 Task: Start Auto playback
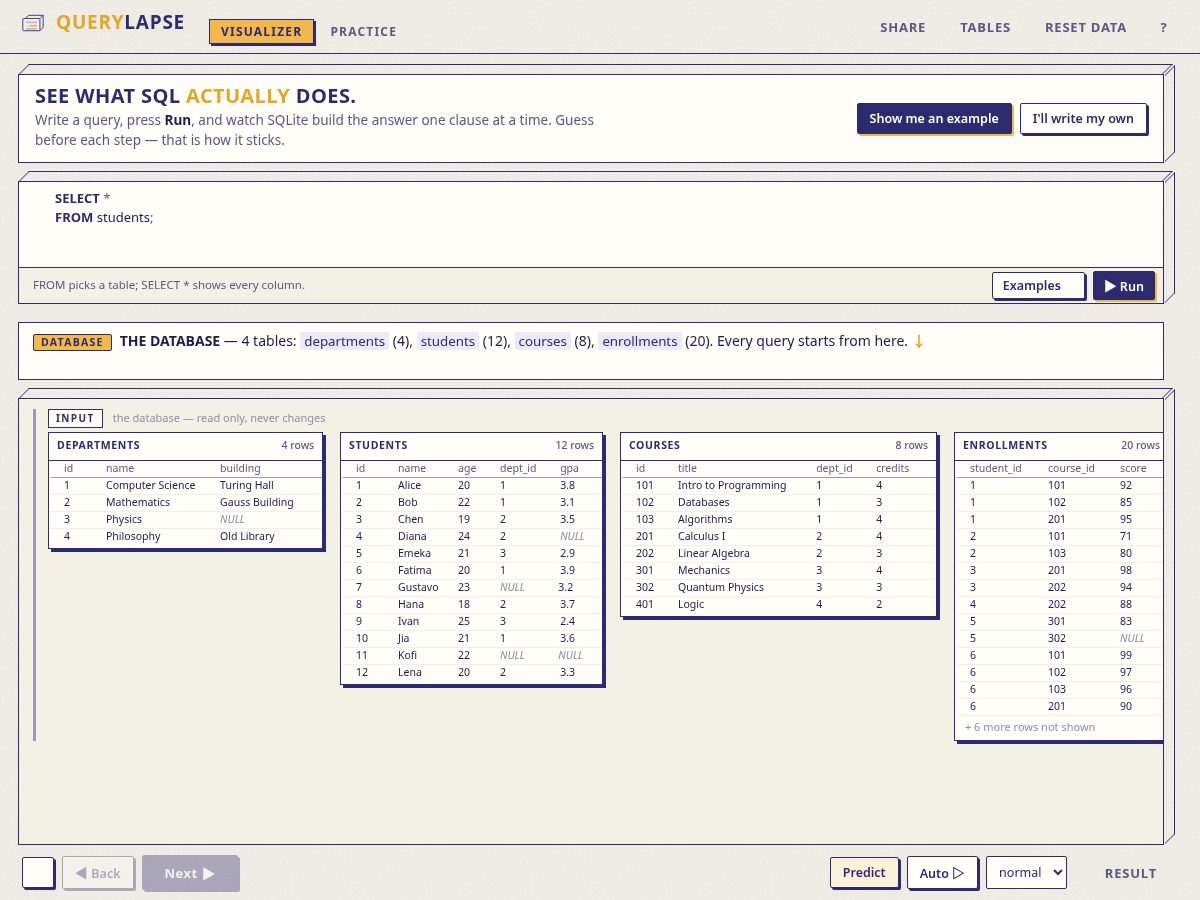point(942,873)
